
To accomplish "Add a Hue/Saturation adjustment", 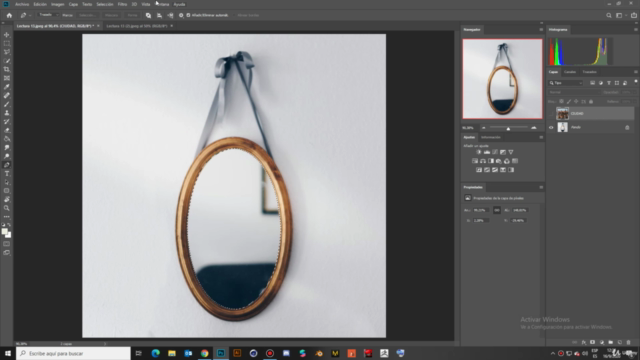I will (x=475, y=161).
